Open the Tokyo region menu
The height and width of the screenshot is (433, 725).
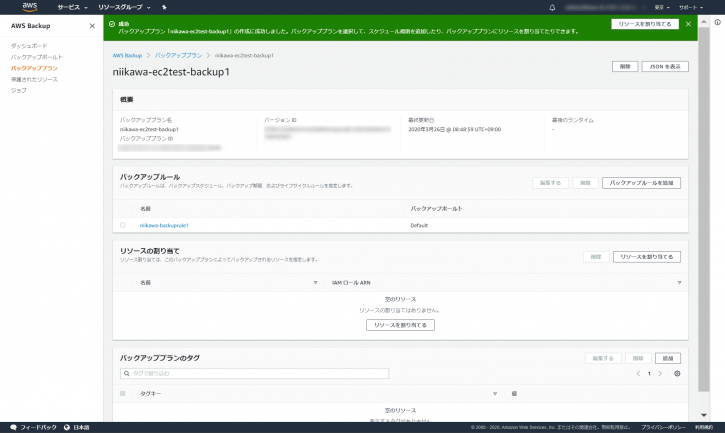pyautogui.click(x=662, y=7)
